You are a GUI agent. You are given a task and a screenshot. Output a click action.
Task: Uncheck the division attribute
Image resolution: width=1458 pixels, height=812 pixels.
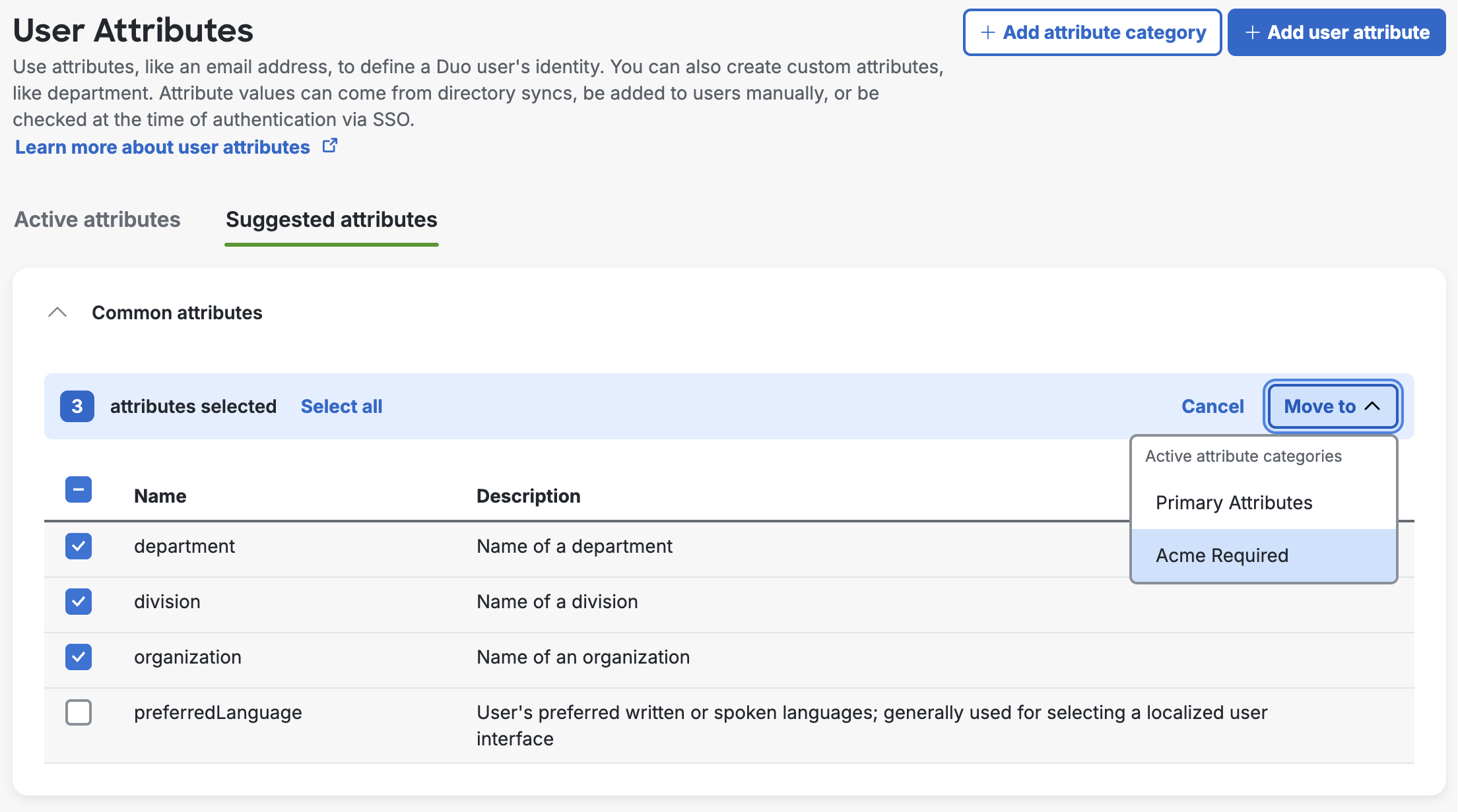[x=79, y=602]
